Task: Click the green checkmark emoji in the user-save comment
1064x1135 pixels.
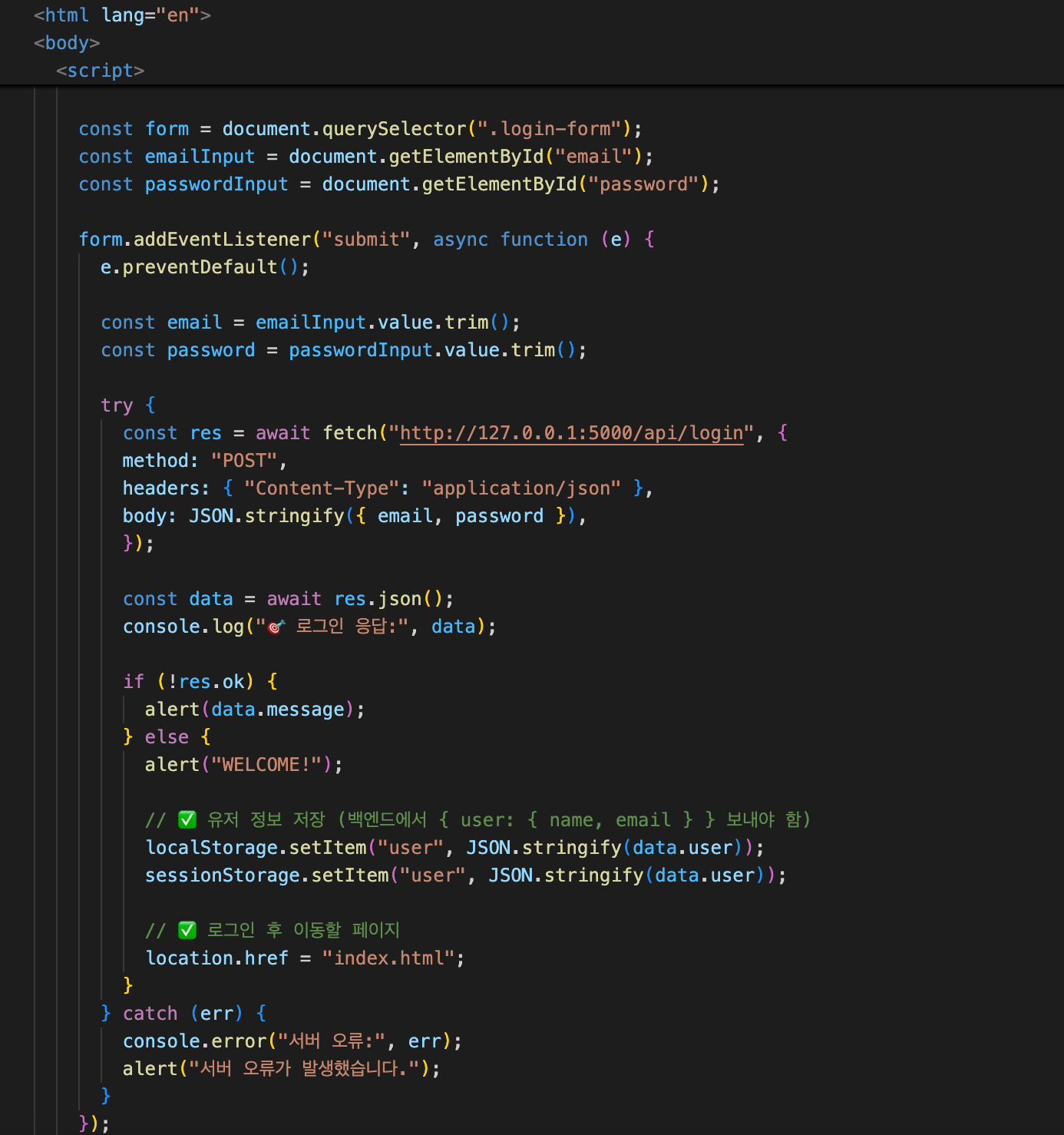Action: (x=187, y=819)
